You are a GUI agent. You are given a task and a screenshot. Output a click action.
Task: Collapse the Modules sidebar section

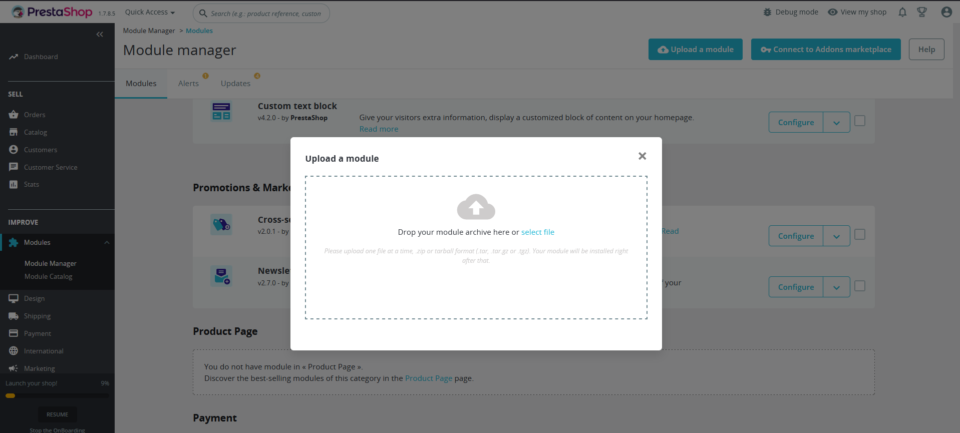[106, 243]
